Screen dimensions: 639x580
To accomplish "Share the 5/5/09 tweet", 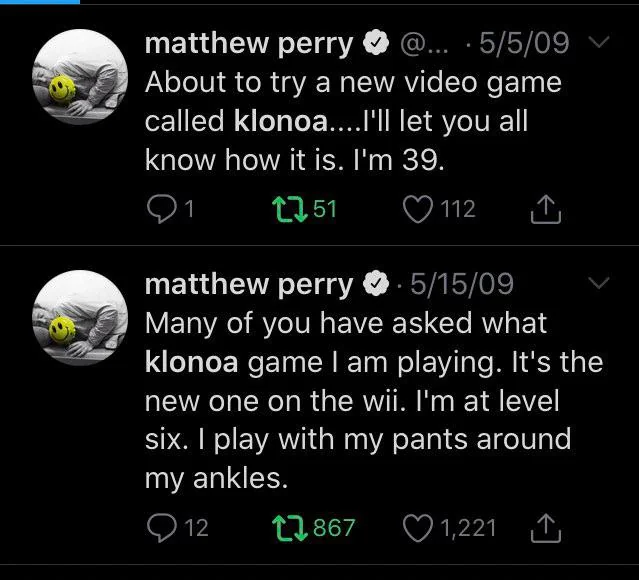I will [546, 210].
